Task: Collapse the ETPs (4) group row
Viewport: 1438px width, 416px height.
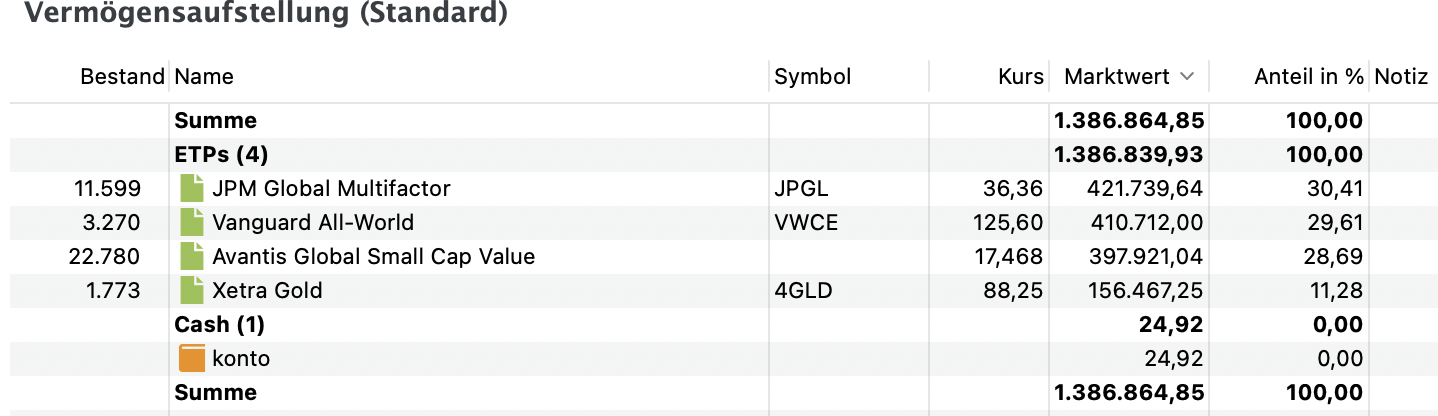Action: 221,154
